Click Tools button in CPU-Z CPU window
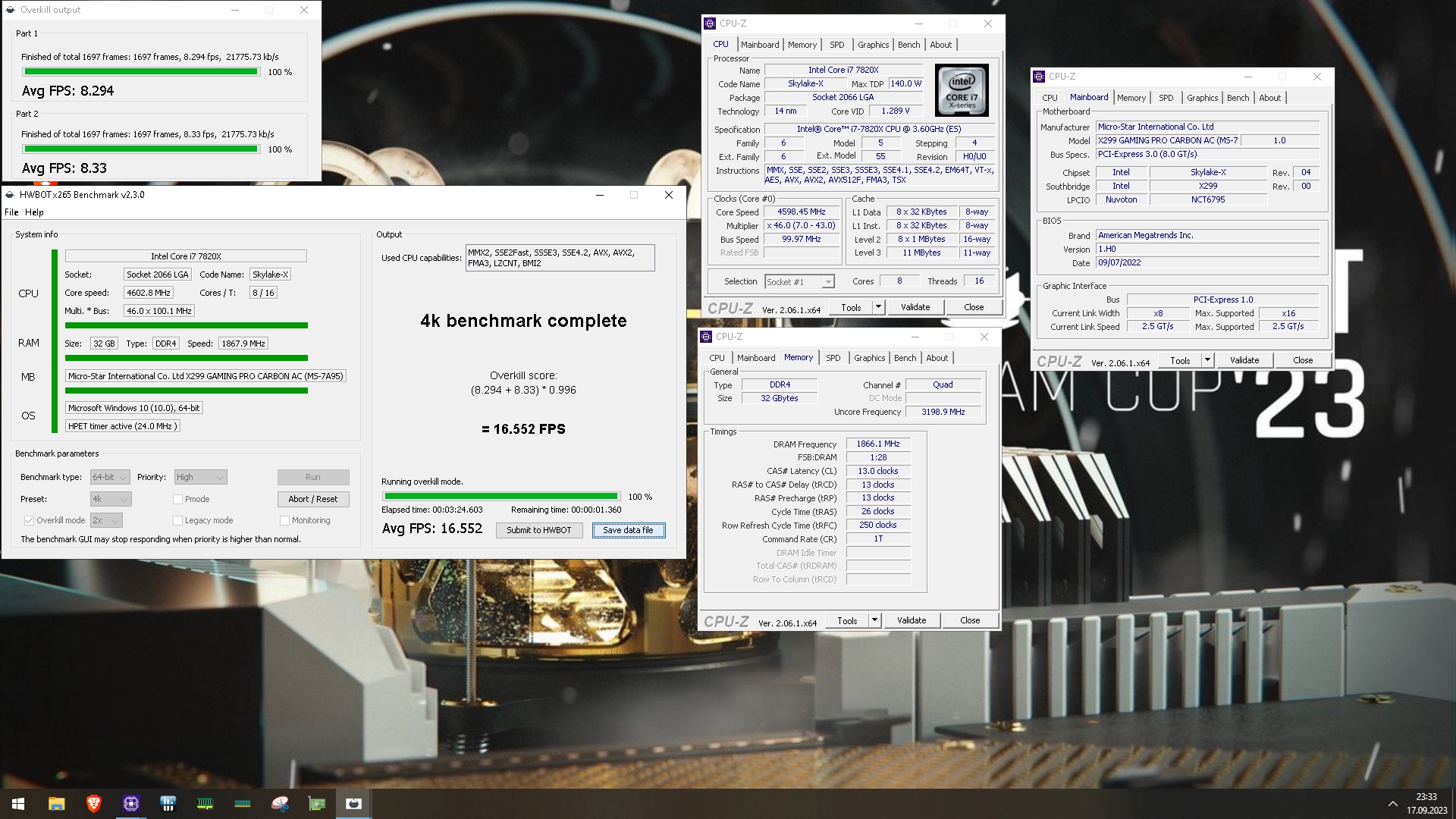This screenshot has height=819, width=1456. click(851, 307)
